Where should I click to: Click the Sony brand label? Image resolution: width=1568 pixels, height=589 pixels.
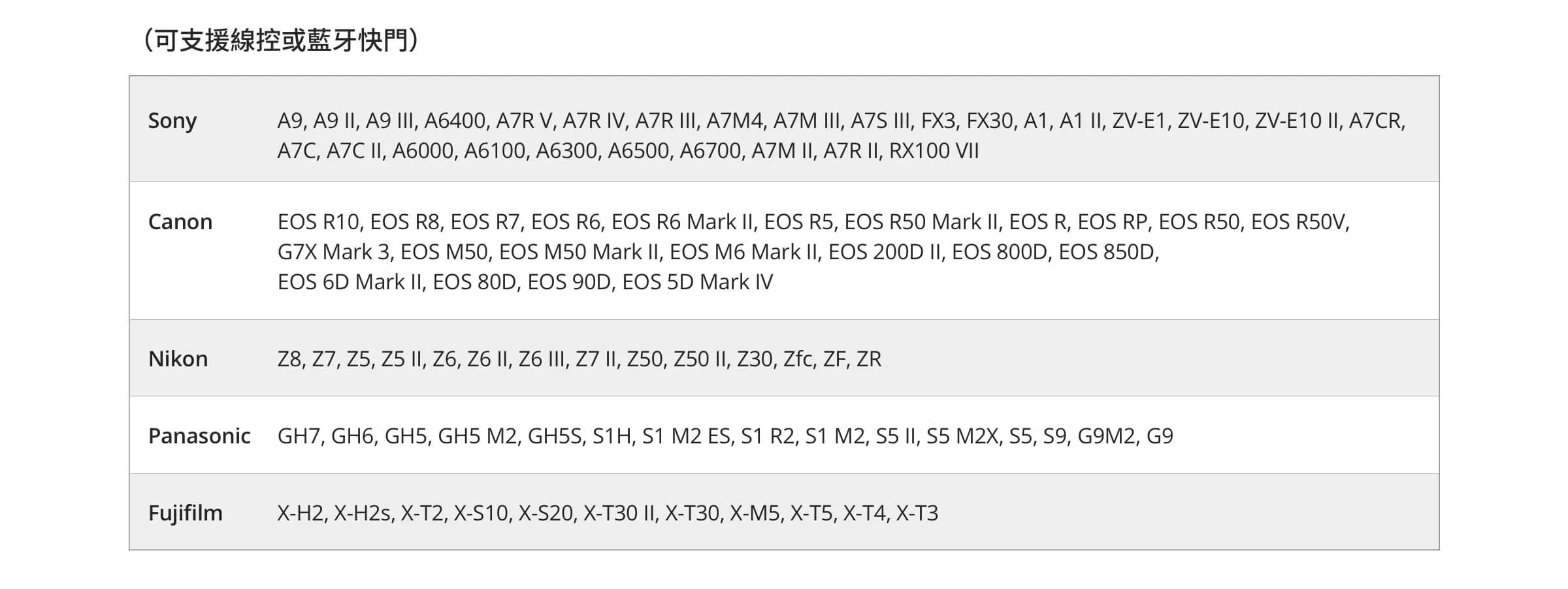(172, 121)
